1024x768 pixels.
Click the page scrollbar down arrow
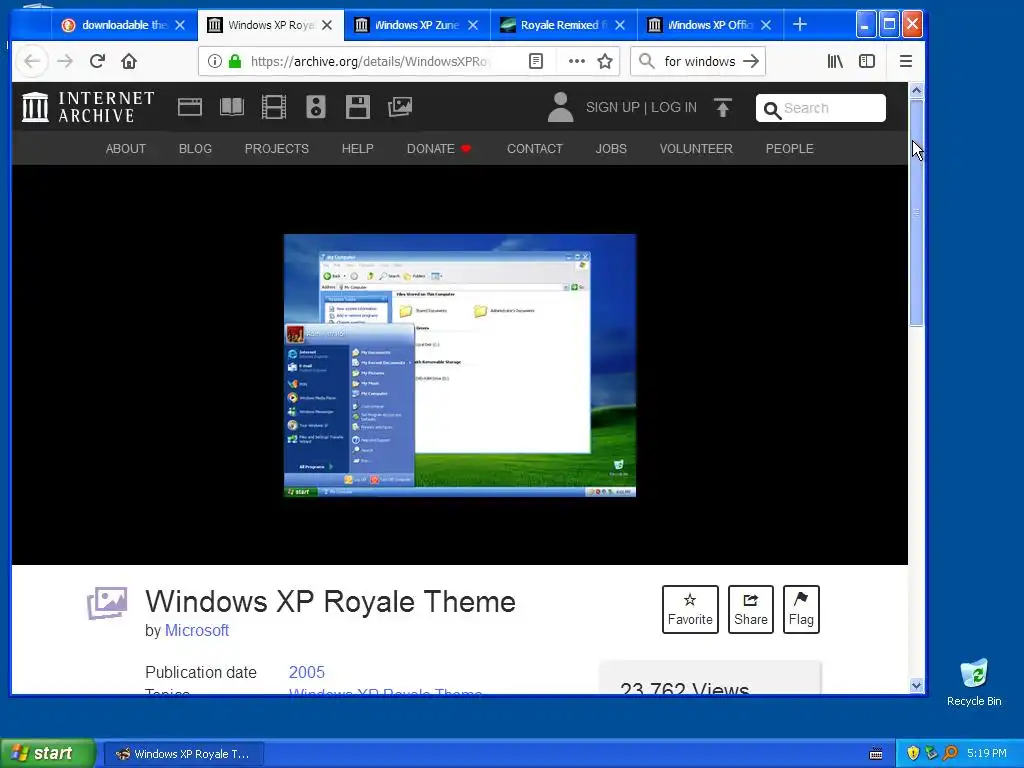(916, 686)
